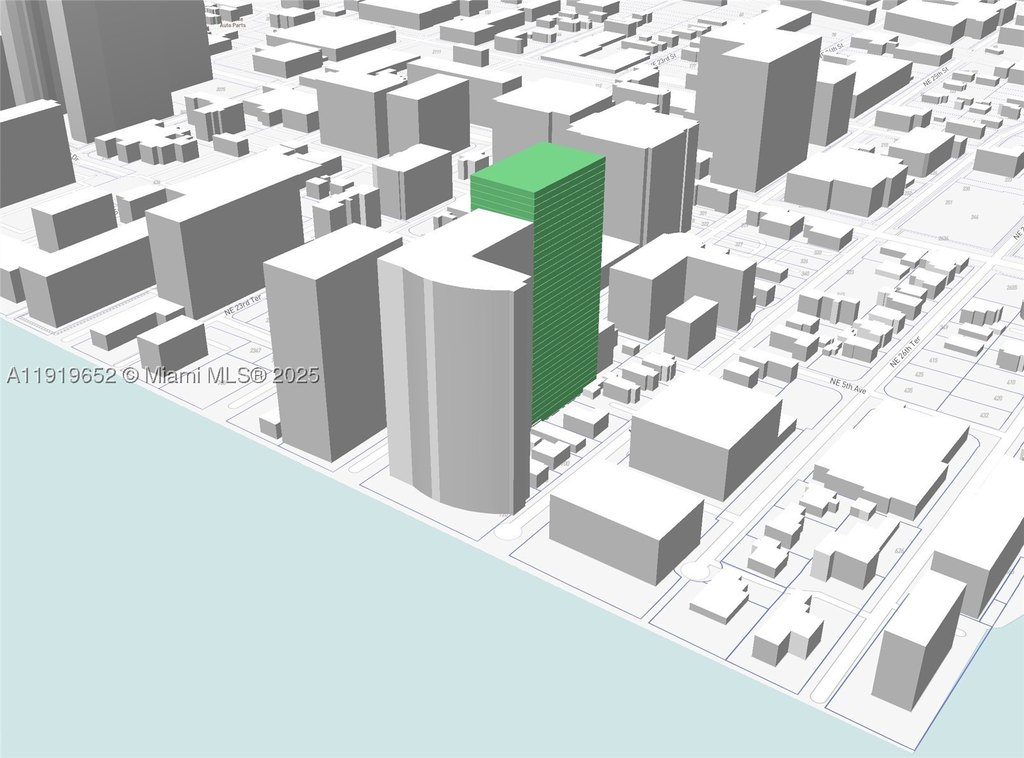Select the curved-front gray tower on the waterfront

(x=457, y=366)
